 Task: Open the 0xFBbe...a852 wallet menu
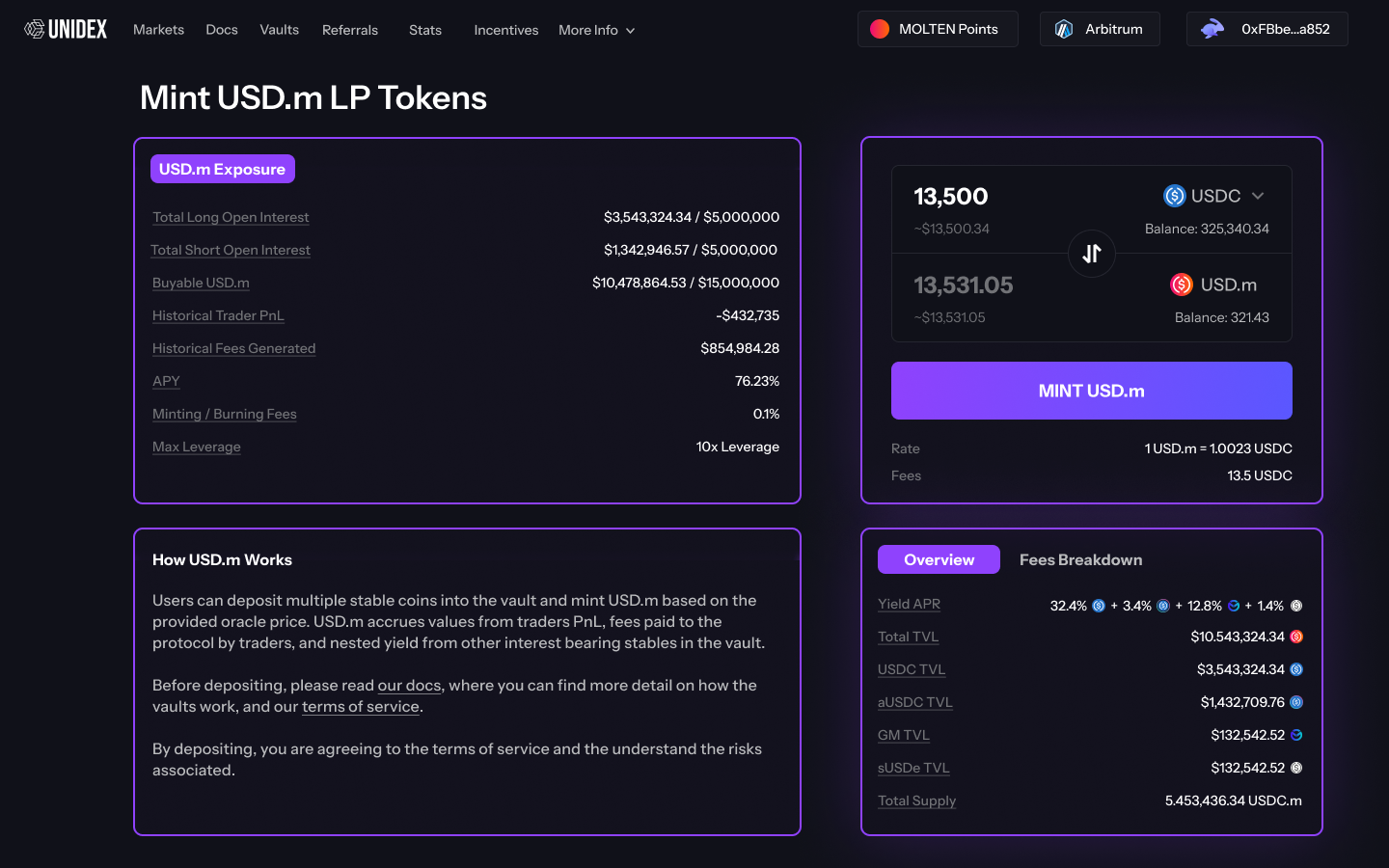[1267, 29]
